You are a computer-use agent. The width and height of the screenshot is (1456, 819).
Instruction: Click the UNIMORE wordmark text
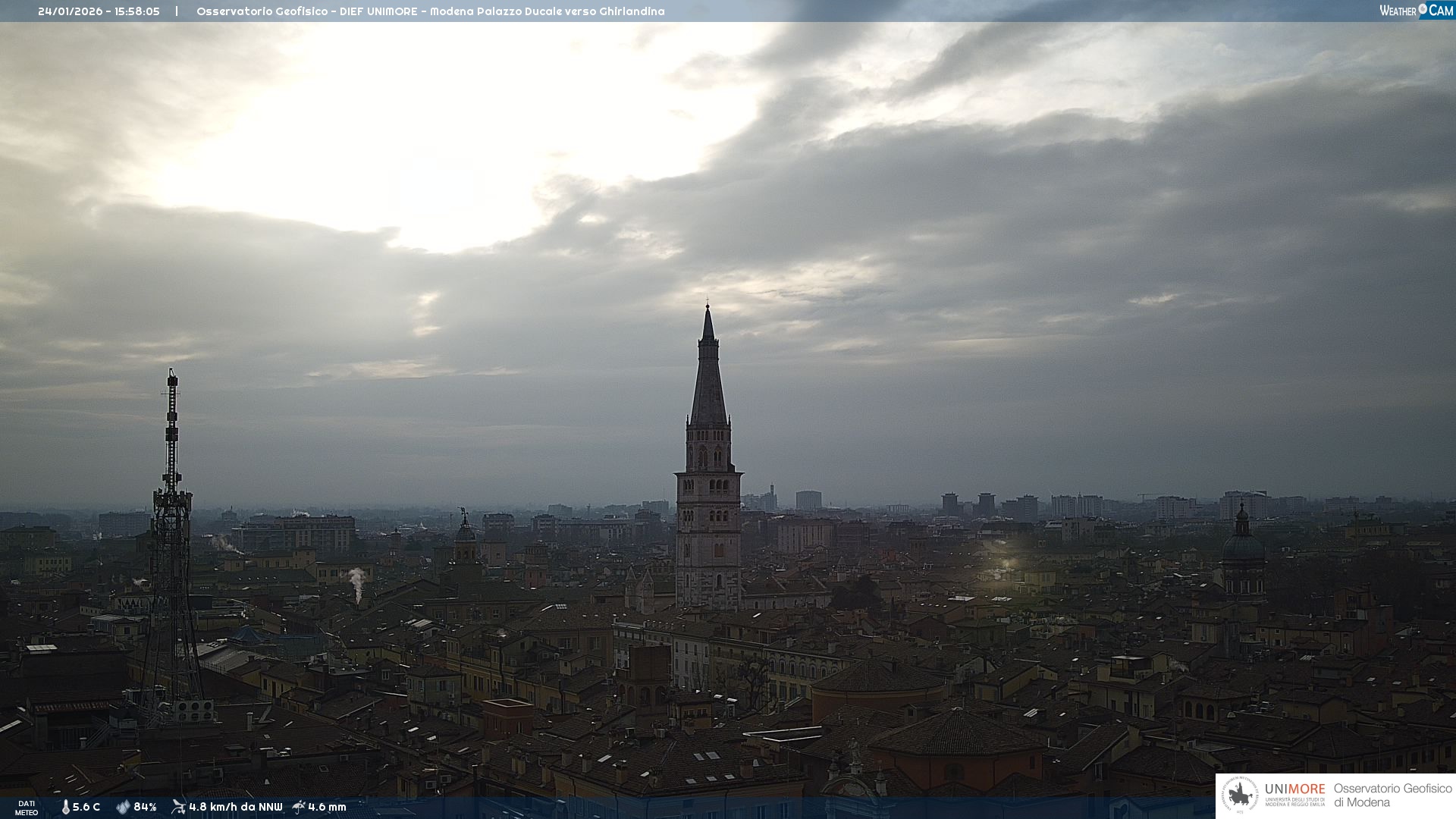[1294, 789]
